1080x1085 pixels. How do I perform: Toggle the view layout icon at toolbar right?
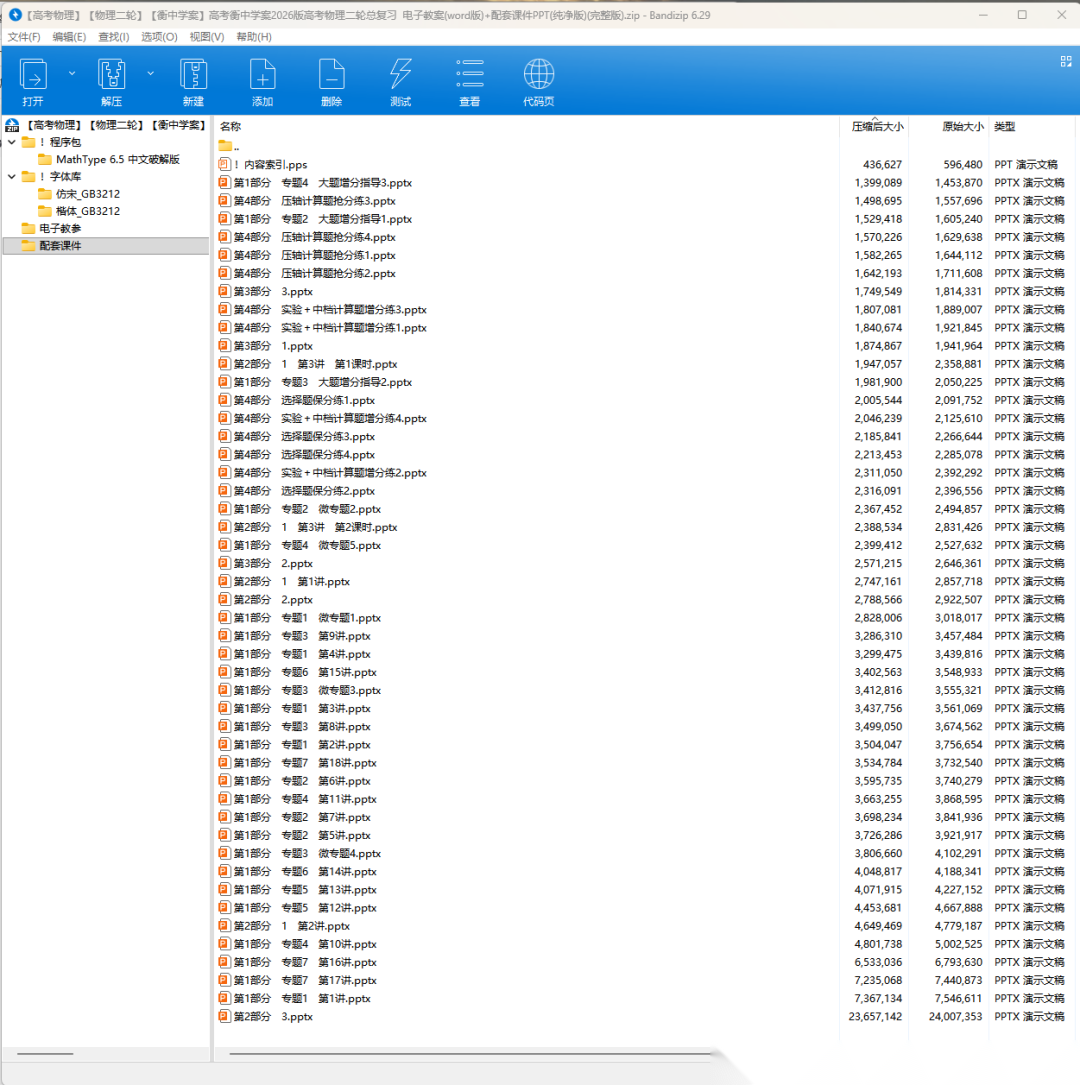[x=1065, y=61]
